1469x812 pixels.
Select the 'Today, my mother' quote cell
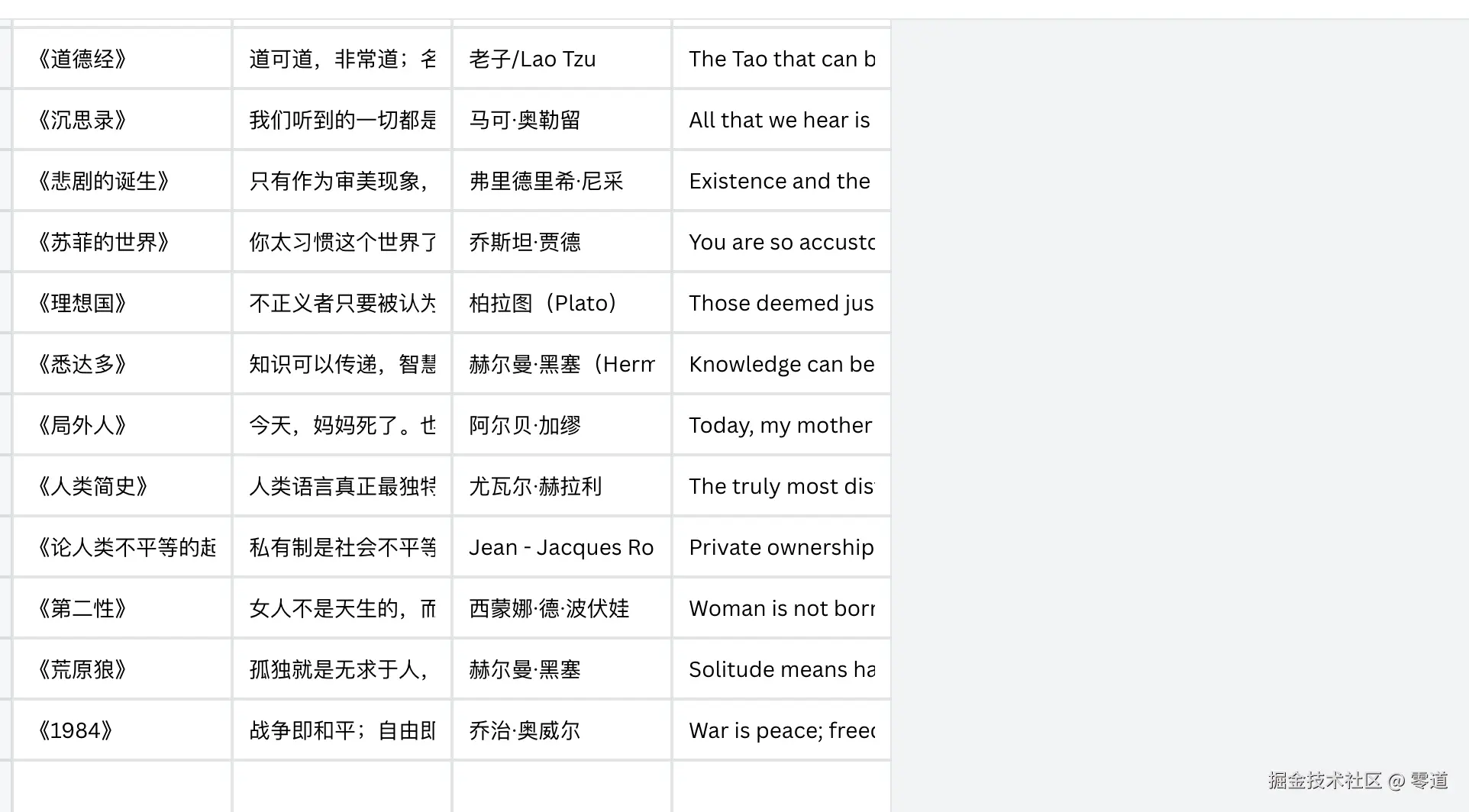781,425
